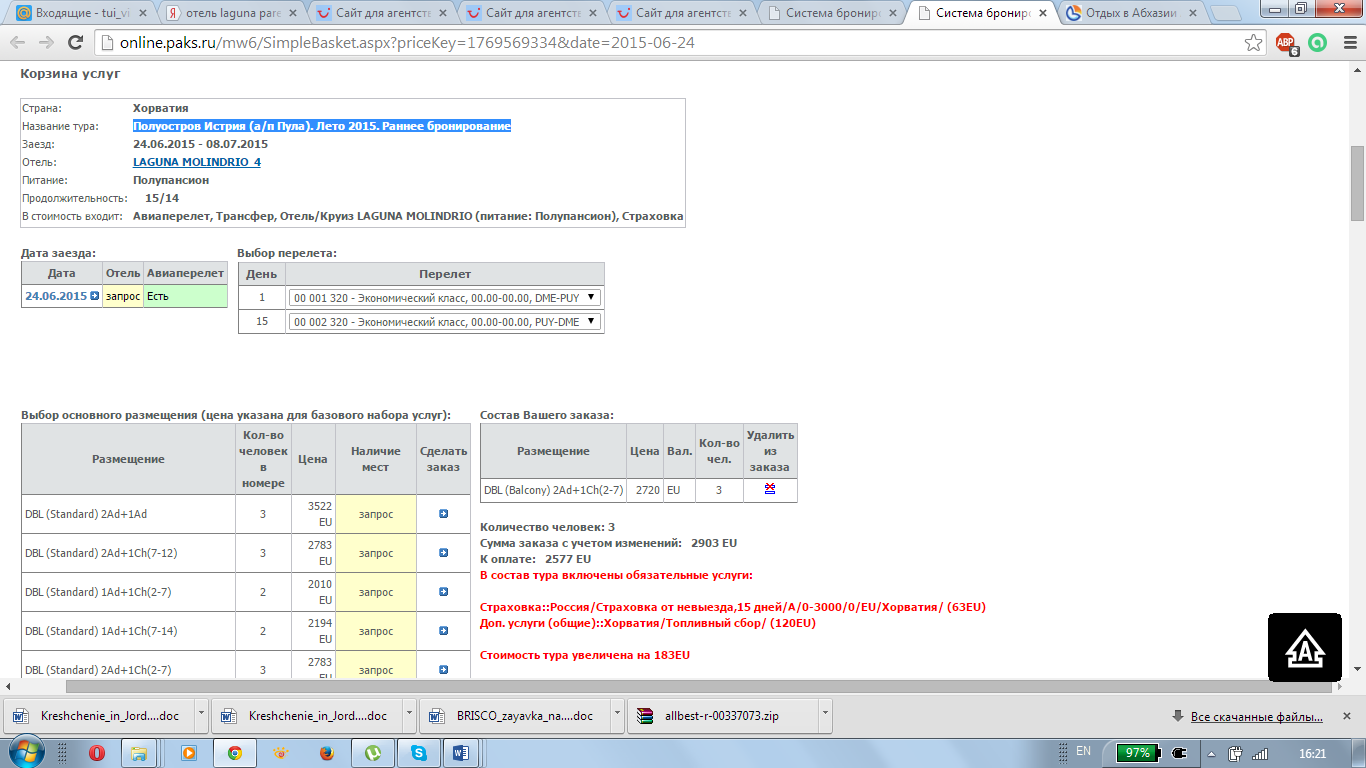Click the plus icon next to date 24.06.2015

pos(95,296)
